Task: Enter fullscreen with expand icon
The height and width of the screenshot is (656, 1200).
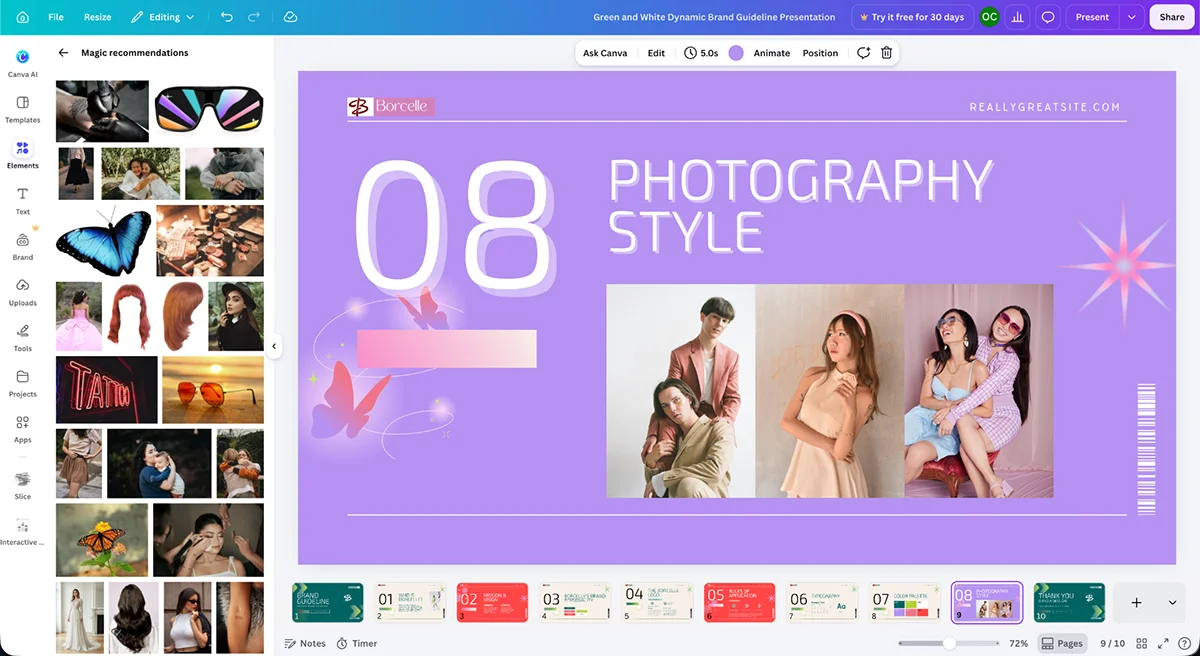Action: (x=1164, y=643)
